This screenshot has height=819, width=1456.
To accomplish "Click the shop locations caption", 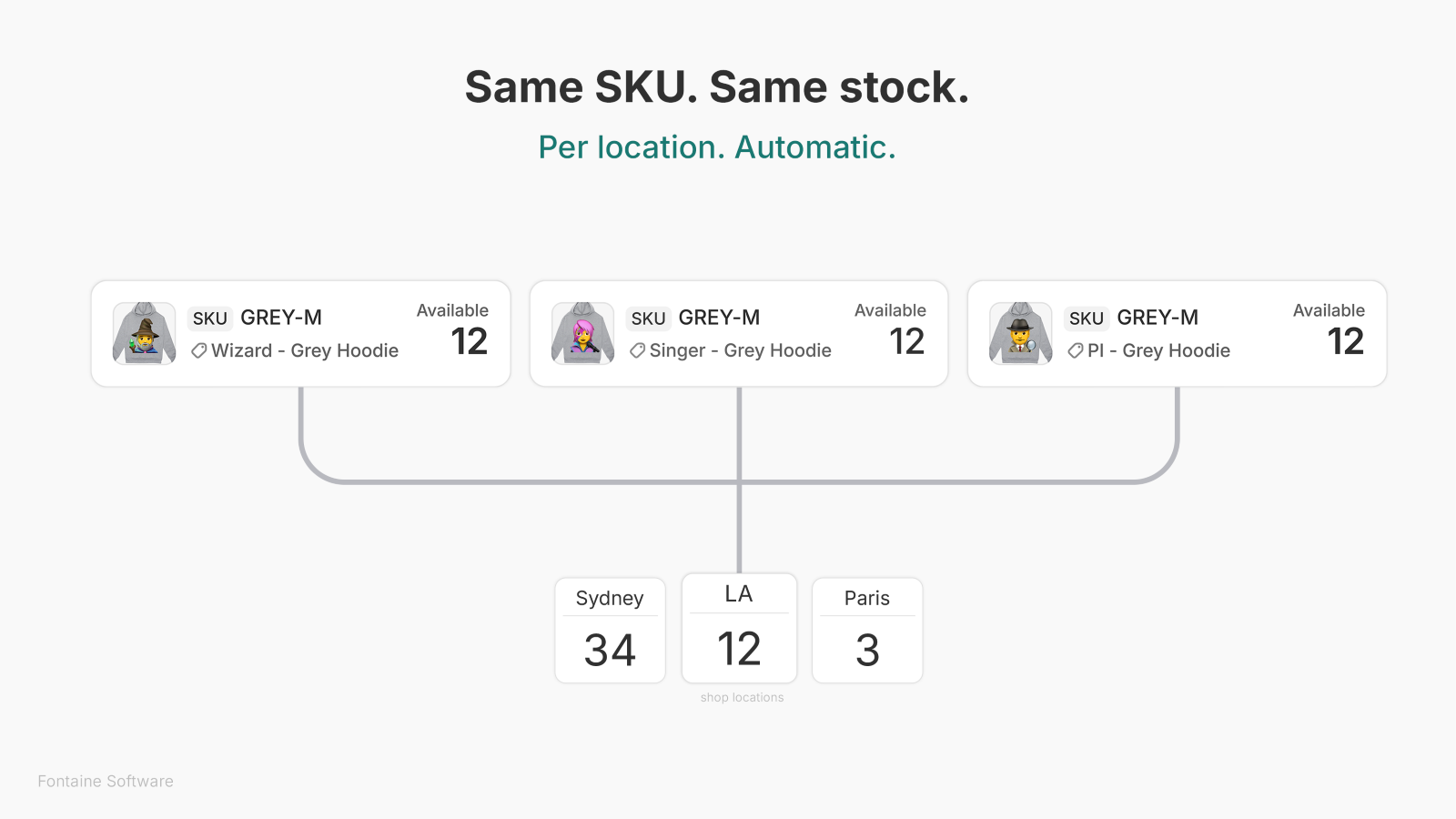I will click(742, 697).
